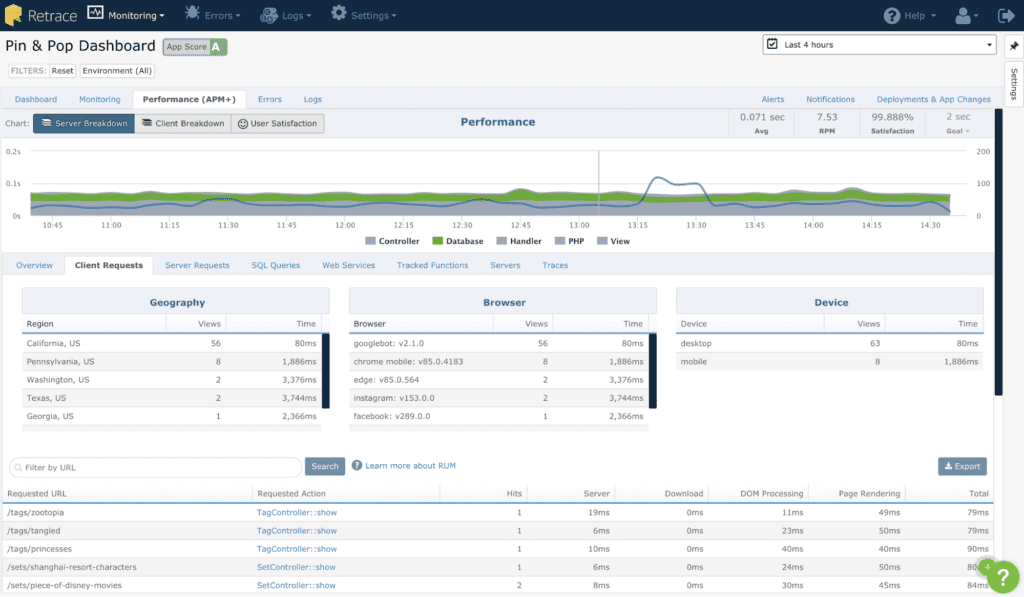Switch to the Monitoring tab

click(x=100, y=99)
